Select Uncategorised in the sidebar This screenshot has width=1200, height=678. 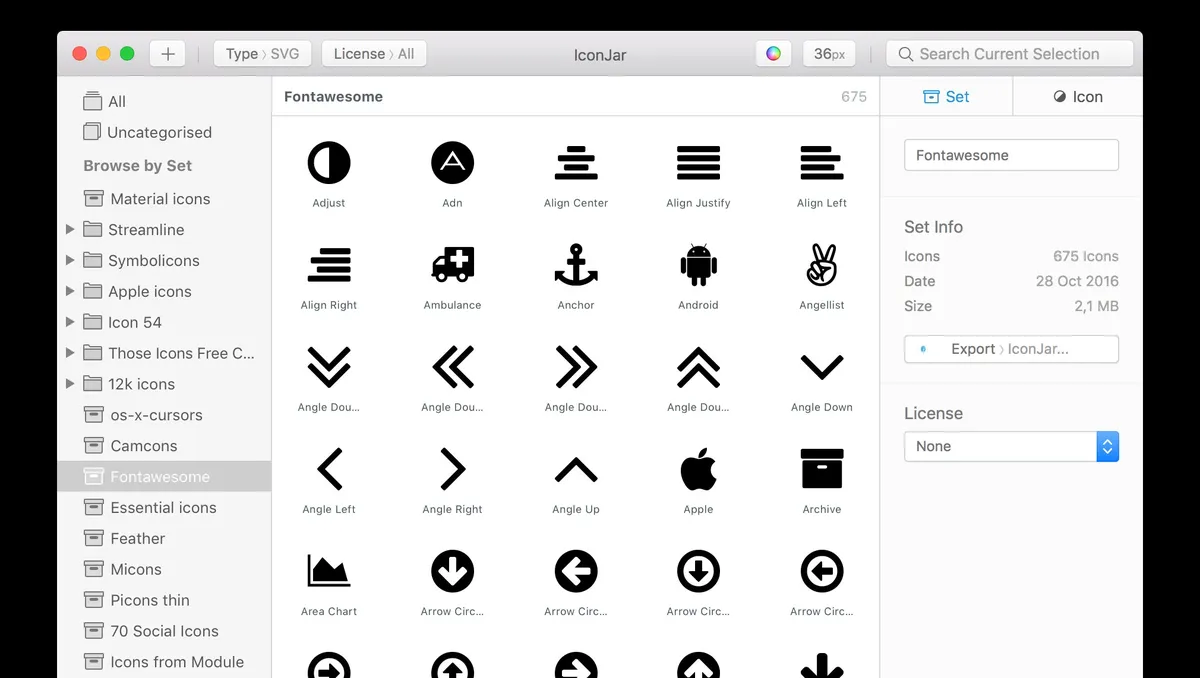coord(164,132)
